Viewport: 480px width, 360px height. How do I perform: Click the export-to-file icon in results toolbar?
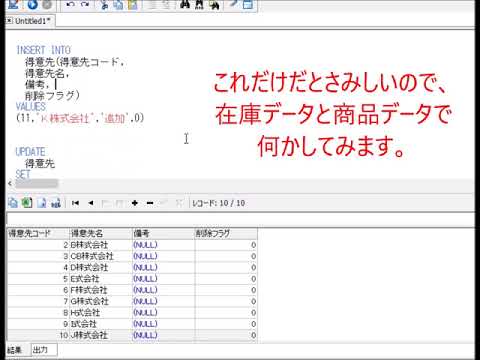[x=42, y=203]
